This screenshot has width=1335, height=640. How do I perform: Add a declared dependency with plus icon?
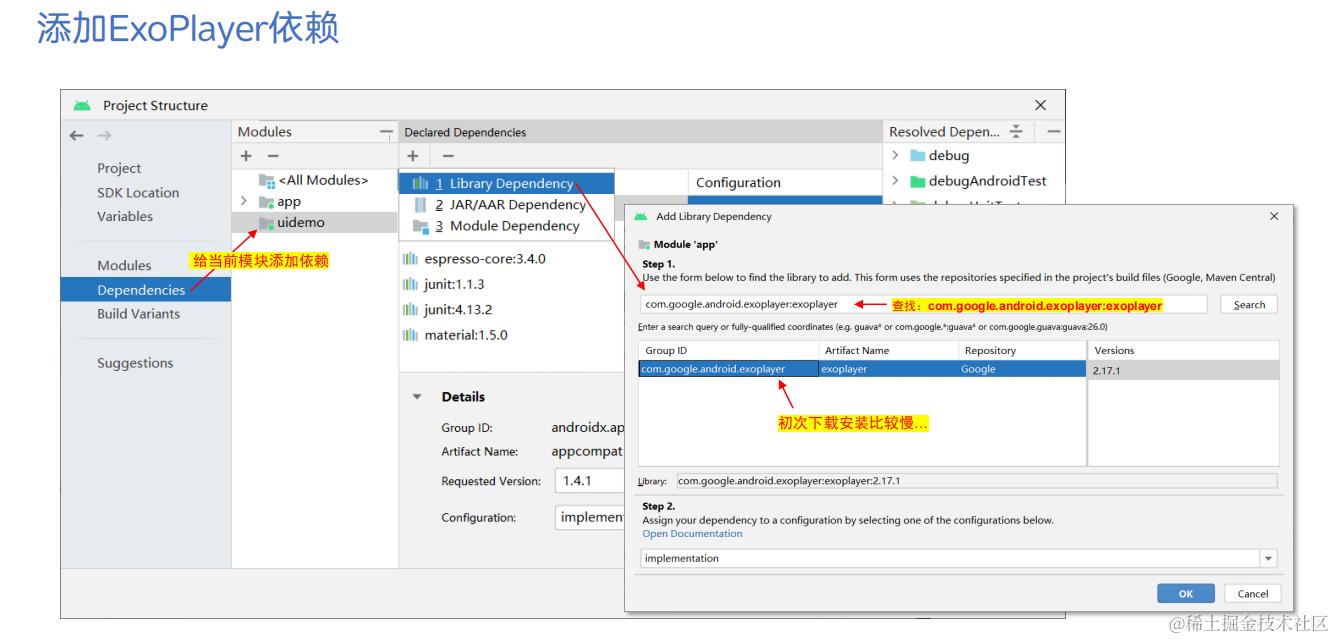412,156
